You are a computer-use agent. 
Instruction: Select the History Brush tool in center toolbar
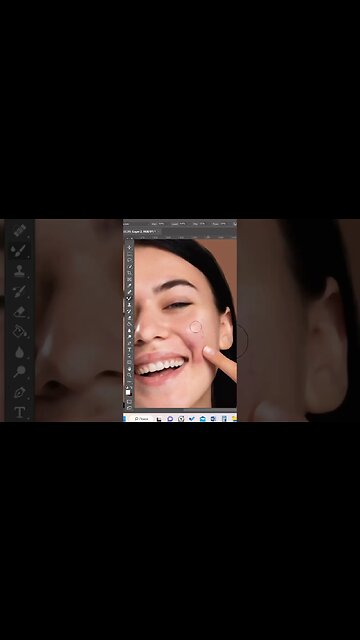(129, 311)
